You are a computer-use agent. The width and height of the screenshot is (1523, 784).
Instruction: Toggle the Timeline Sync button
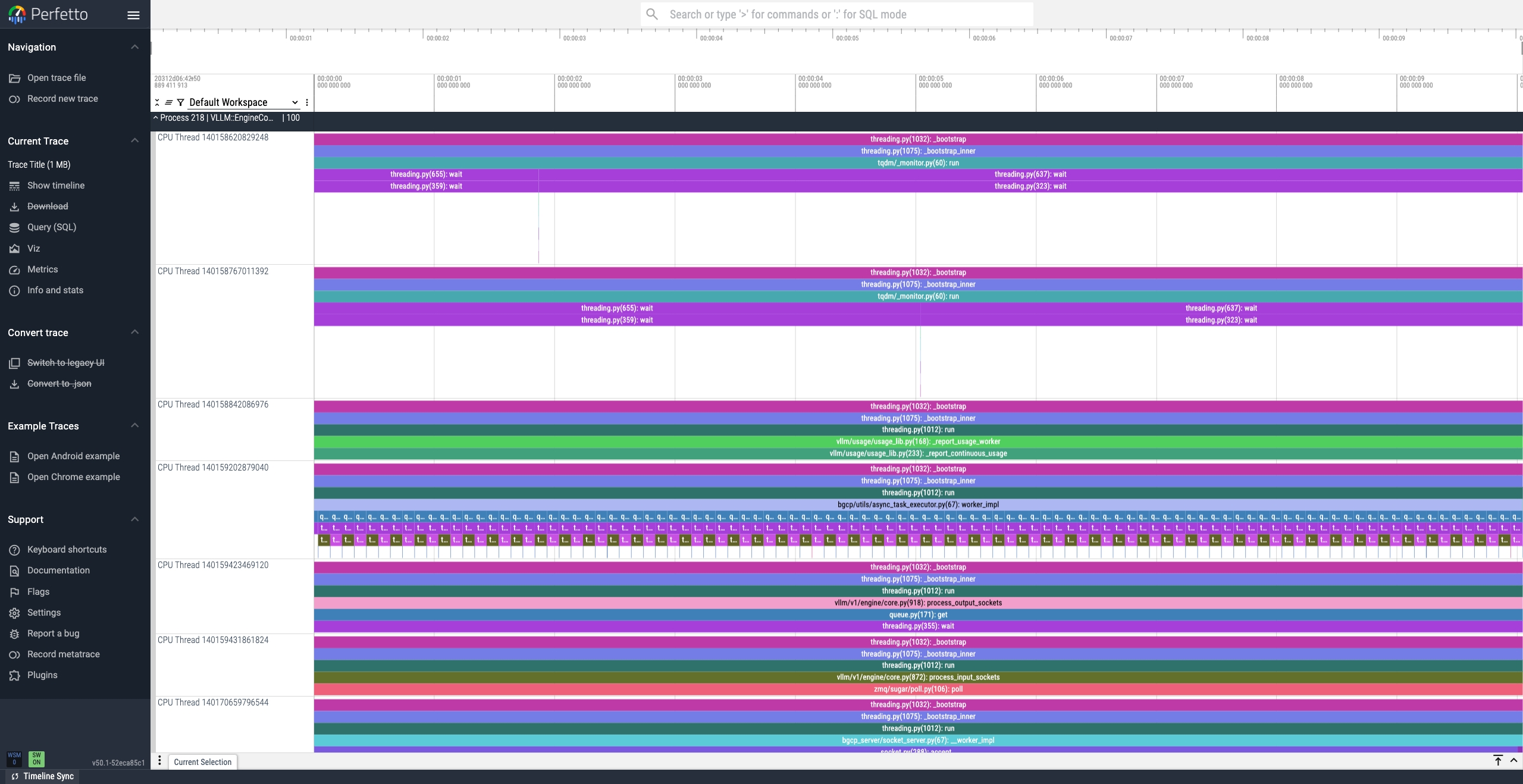(x=43, y=776)
